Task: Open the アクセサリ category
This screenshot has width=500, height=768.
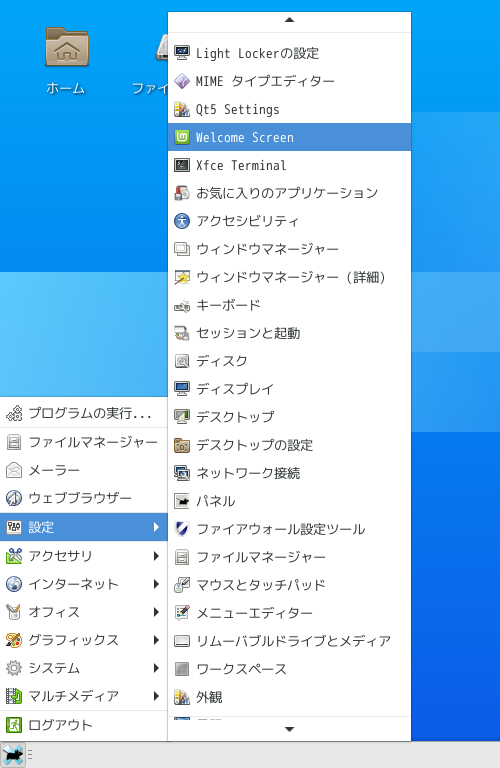Action: click(84, 555)
